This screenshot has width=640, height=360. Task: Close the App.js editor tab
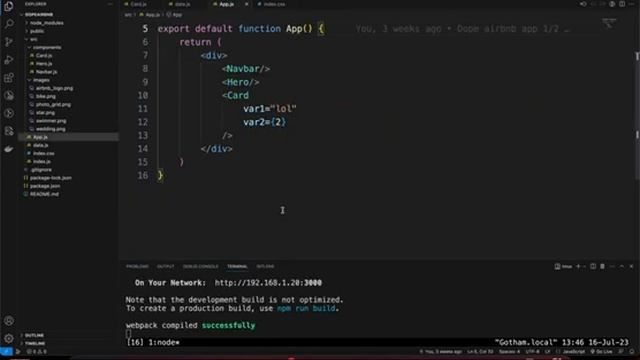pos(247,4)
